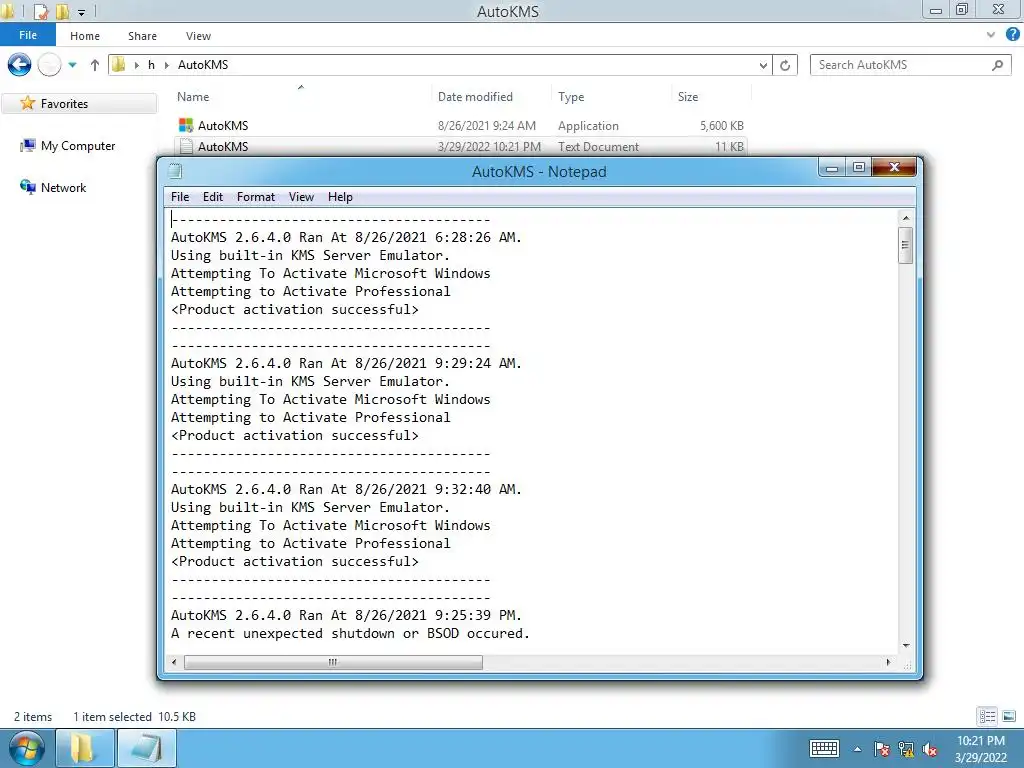
Task: Sort by Size column header
Action: (x=688, y=97)
